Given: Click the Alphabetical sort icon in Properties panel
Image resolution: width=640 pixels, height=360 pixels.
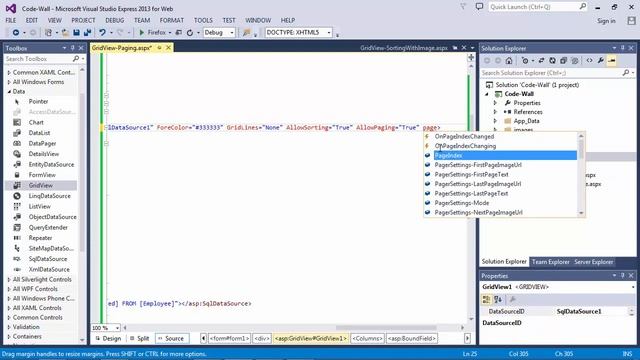Looking at the screenshot, I should (x=498, y=300).
